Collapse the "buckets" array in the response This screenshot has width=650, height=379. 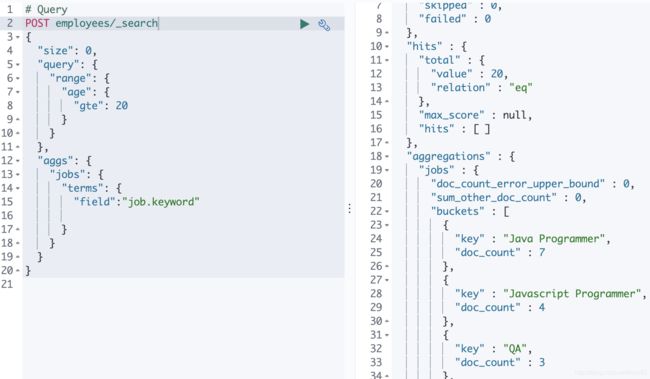[387, 211]
